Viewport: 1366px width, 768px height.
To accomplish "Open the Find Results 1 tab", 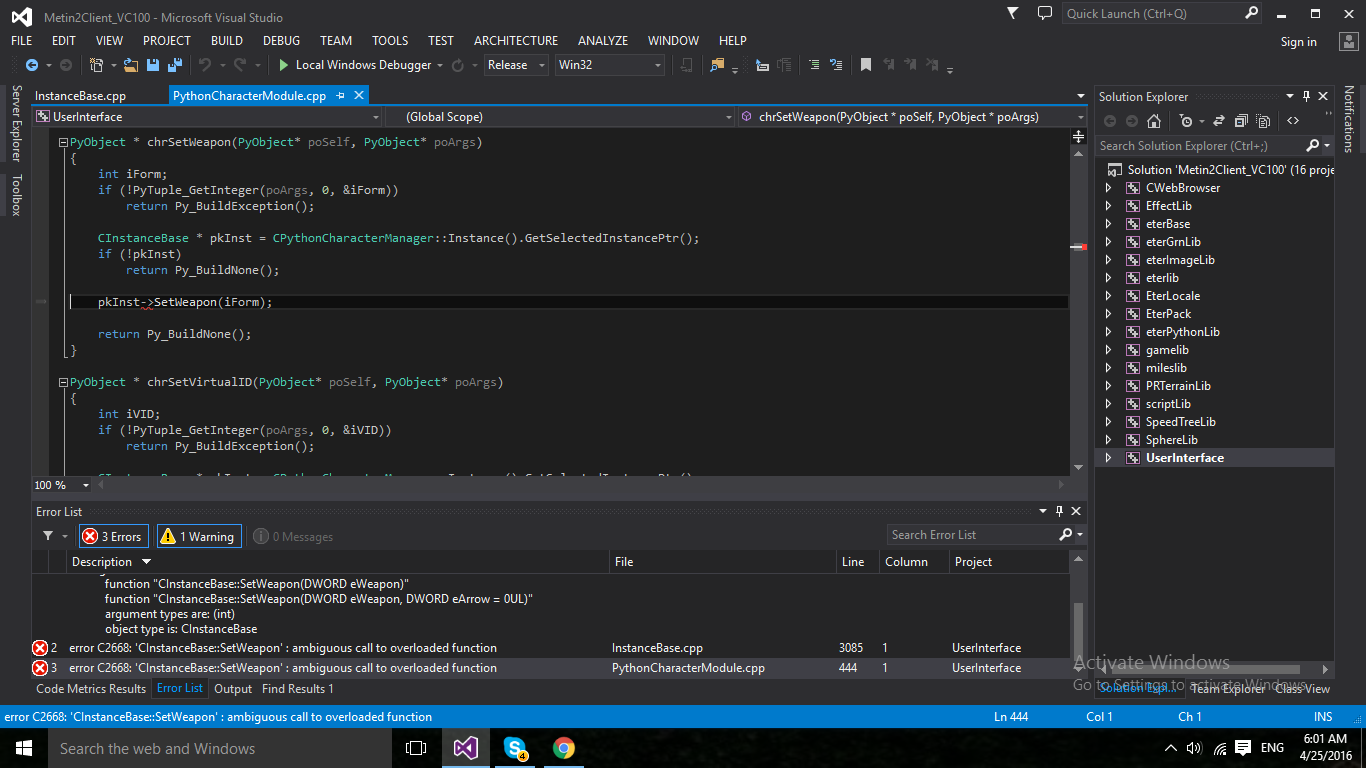I will pos(298,688).
